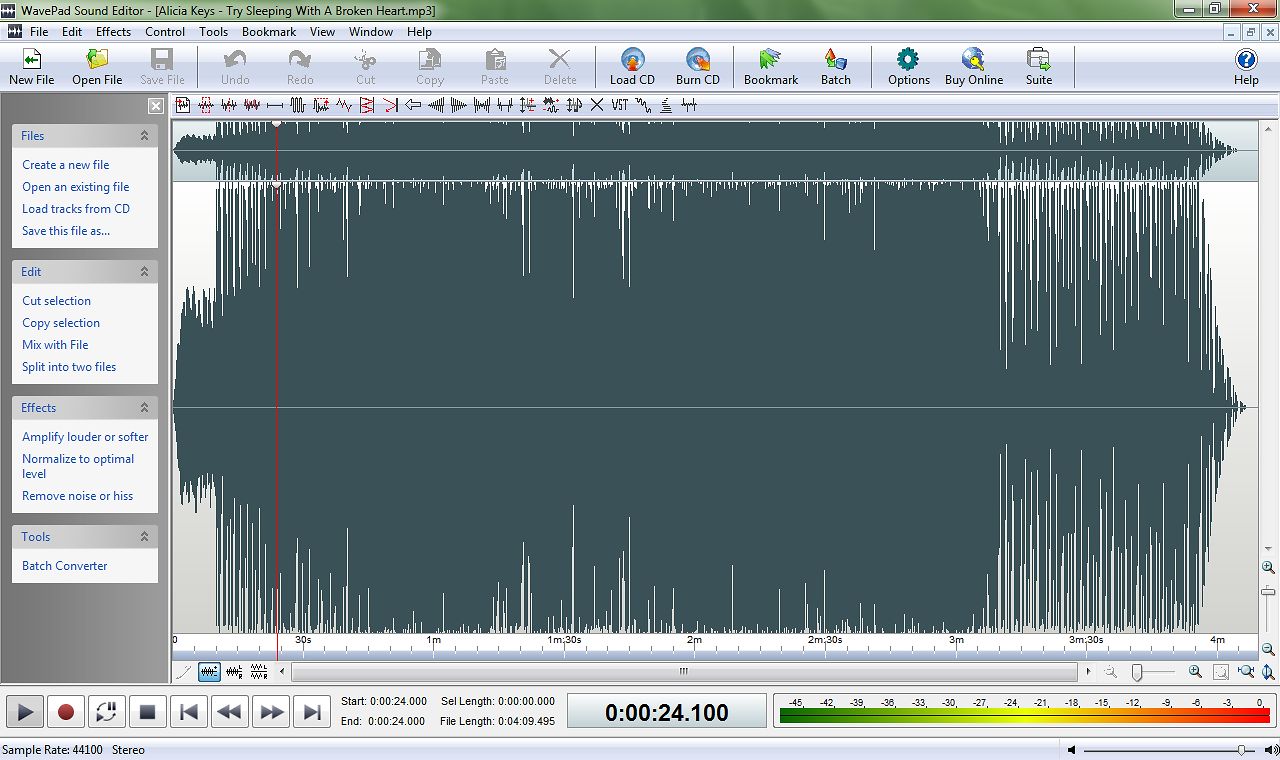1280x760 pixels.
Task: Open the Suite toolbar icon
Action: (1039, 64)
